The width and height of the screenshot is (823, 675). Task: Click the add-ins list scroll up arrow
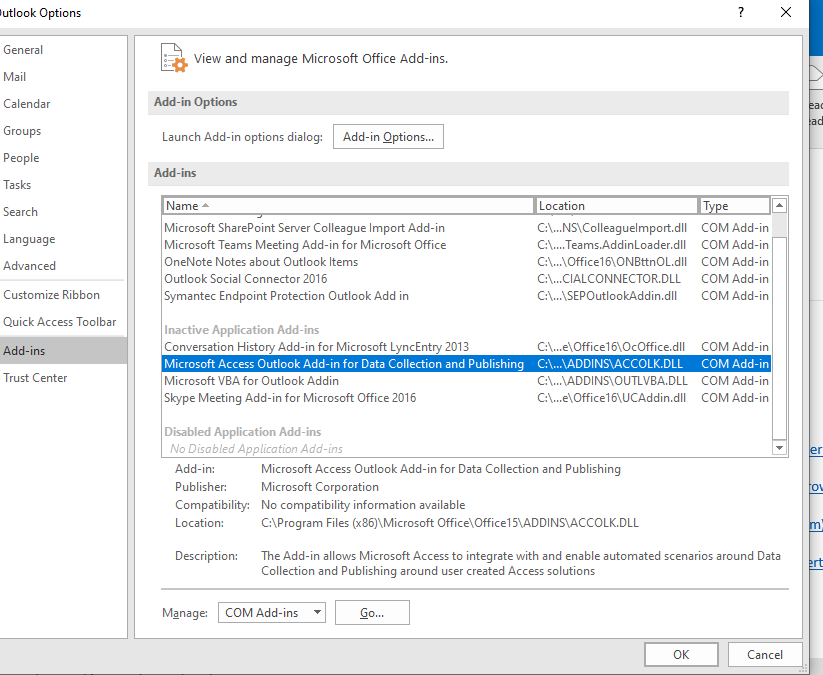779,206
